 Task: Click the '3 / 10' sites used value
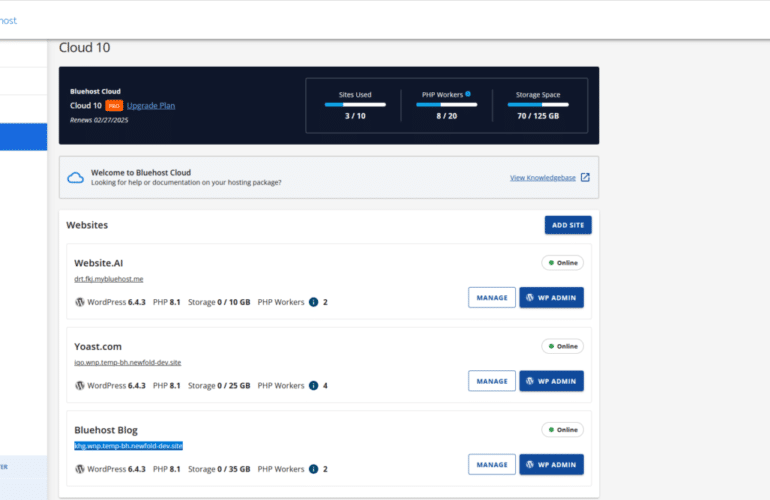(355, 116)
